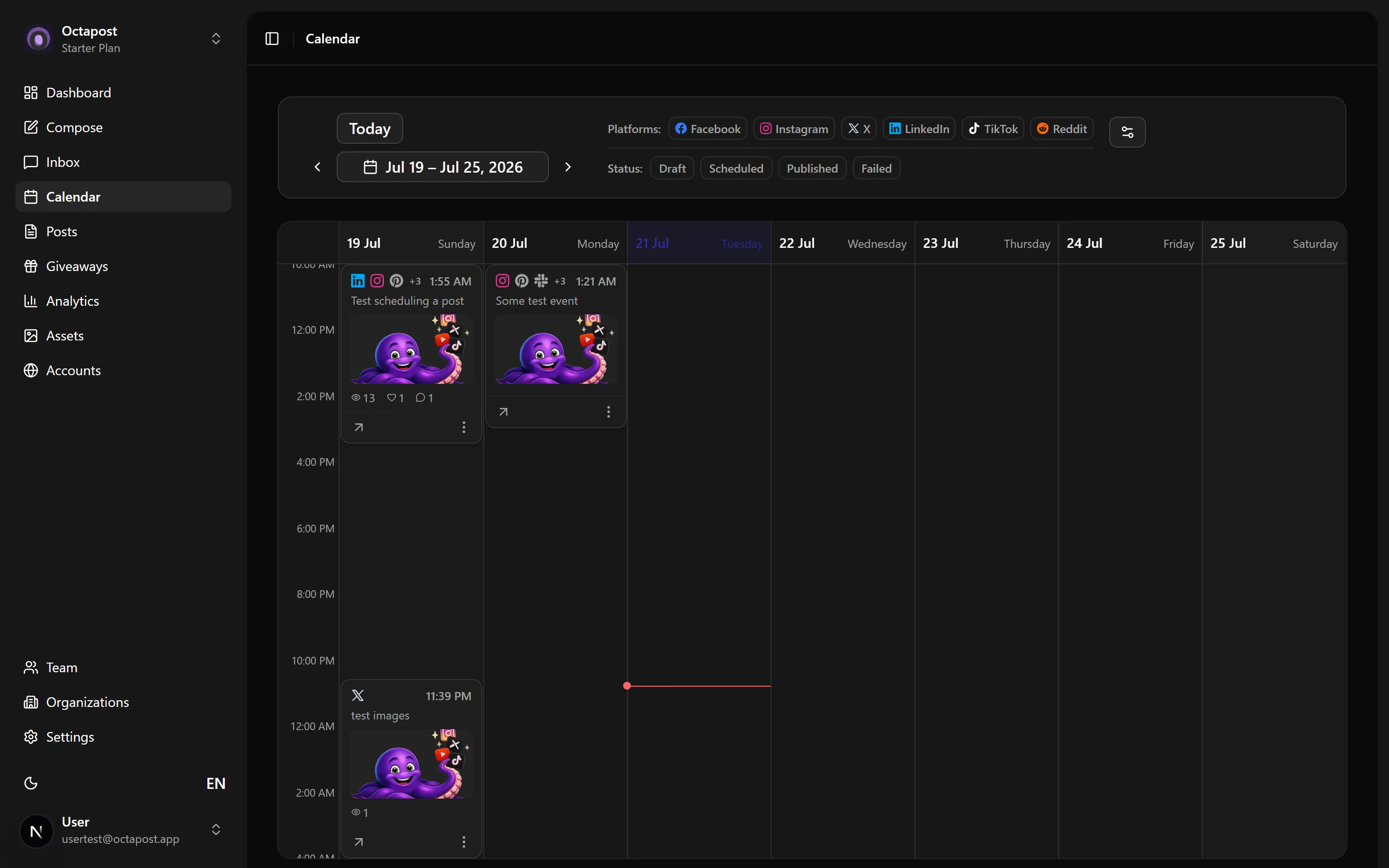Screen dimensions: 1389x868
Task: Click the Organizations building icon
Action: click(31, 702)
